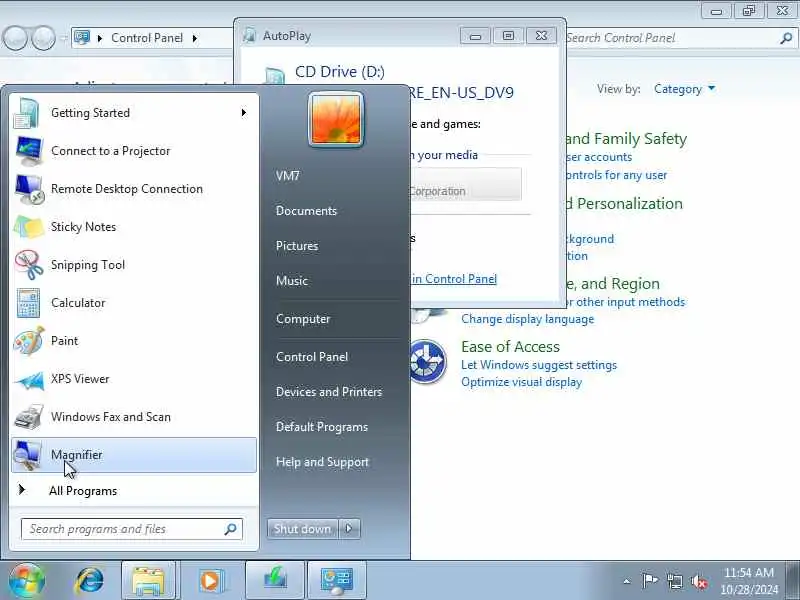Open Windows Explorer taskbar folder icon

point(148,581)
